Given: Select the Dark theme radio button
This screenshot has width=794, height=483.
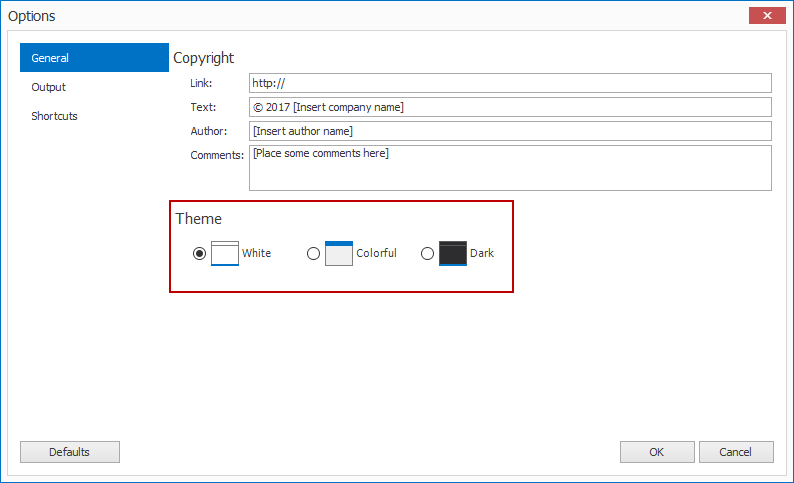Looking at the screenshot, I should (x=427, y=253).
